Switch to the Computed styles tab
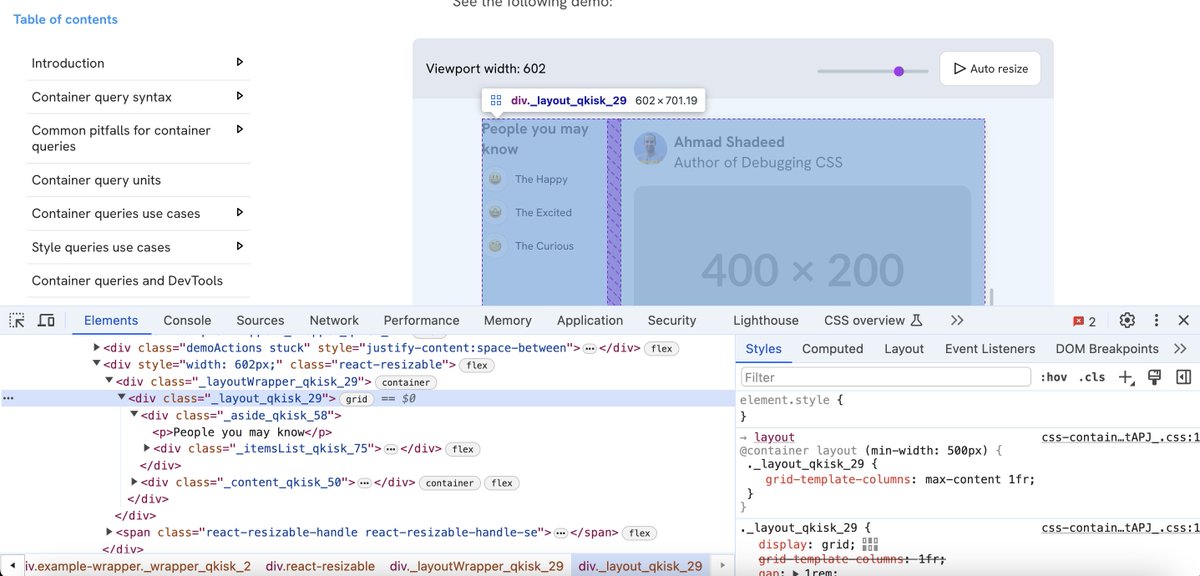The image size is (1200, 576). (x=832, y=349)
